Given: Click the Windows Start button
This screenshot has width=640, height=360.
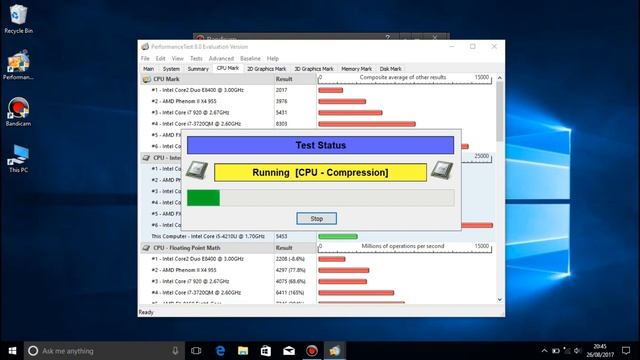Looking at the screenshot, I should (12, 351).
